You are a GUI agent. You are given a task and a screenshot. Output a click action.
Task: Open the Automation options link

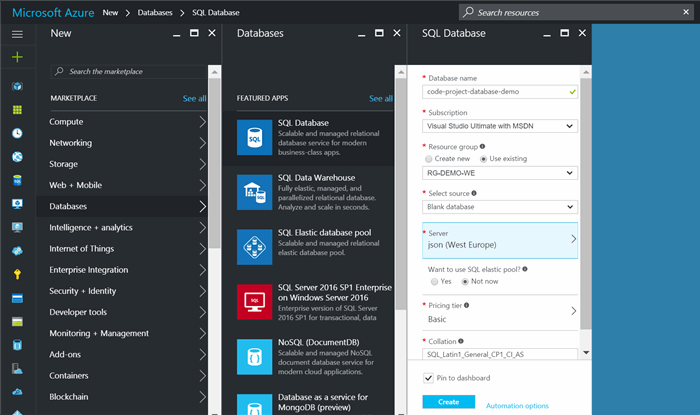(517, 406)
